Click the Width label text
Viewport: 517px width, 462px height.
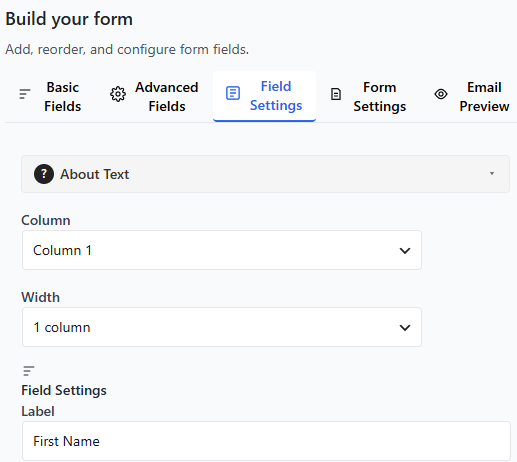click(x=40, y=297)
